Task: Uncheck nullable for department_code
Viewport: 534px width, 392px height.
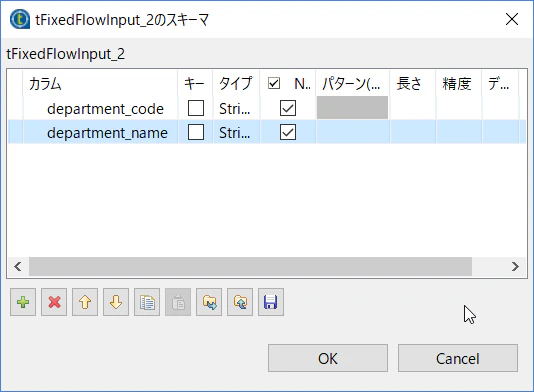Action: [288, 108]
